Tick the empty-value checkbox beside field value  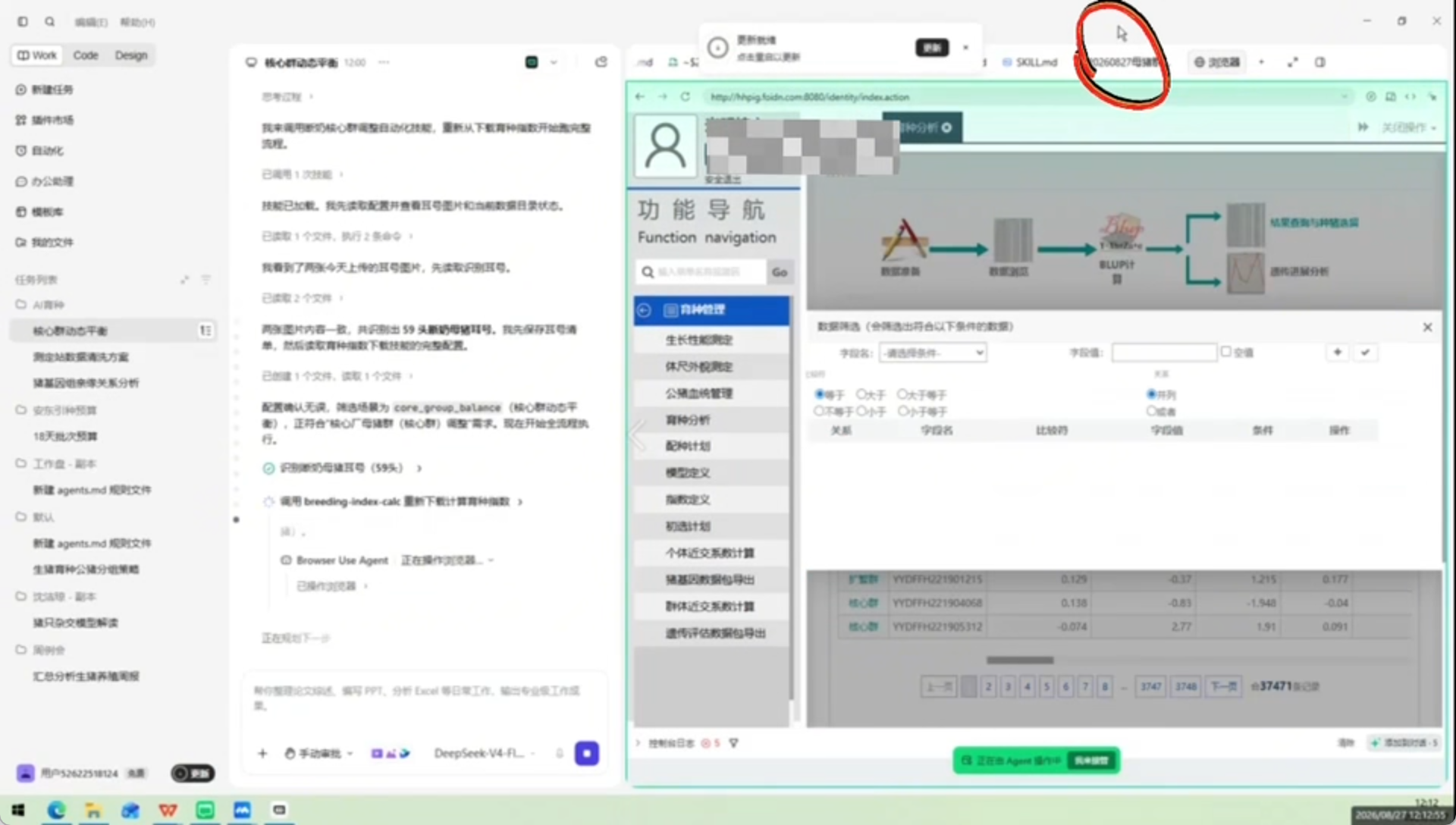[x=1225, y=351]
